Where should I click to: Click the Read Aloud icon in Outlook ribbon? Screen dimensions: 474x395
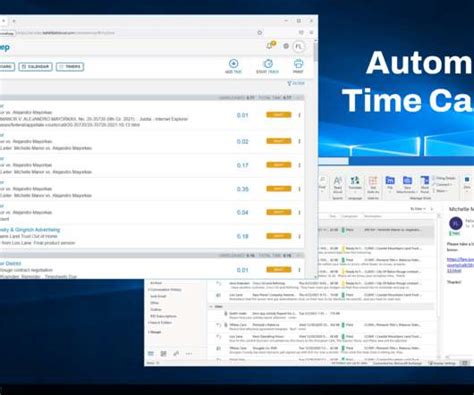[x=338, y=184]
